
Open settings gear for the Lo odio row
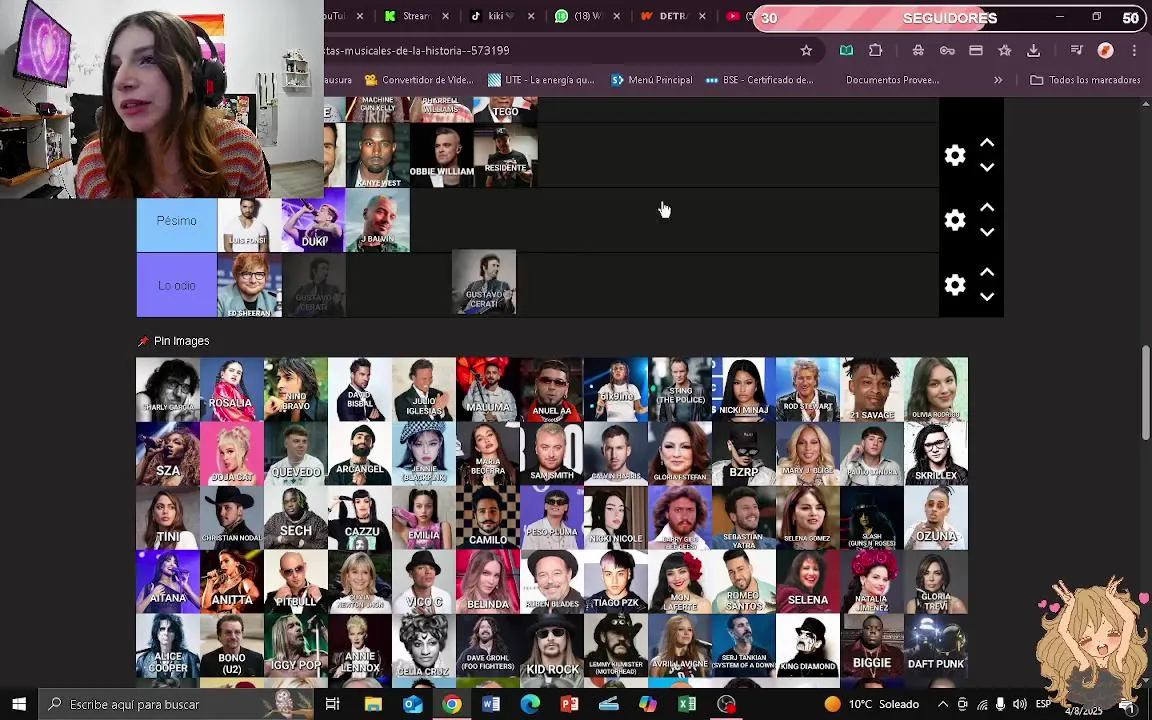pyautogui.click(x=954, y=284)
